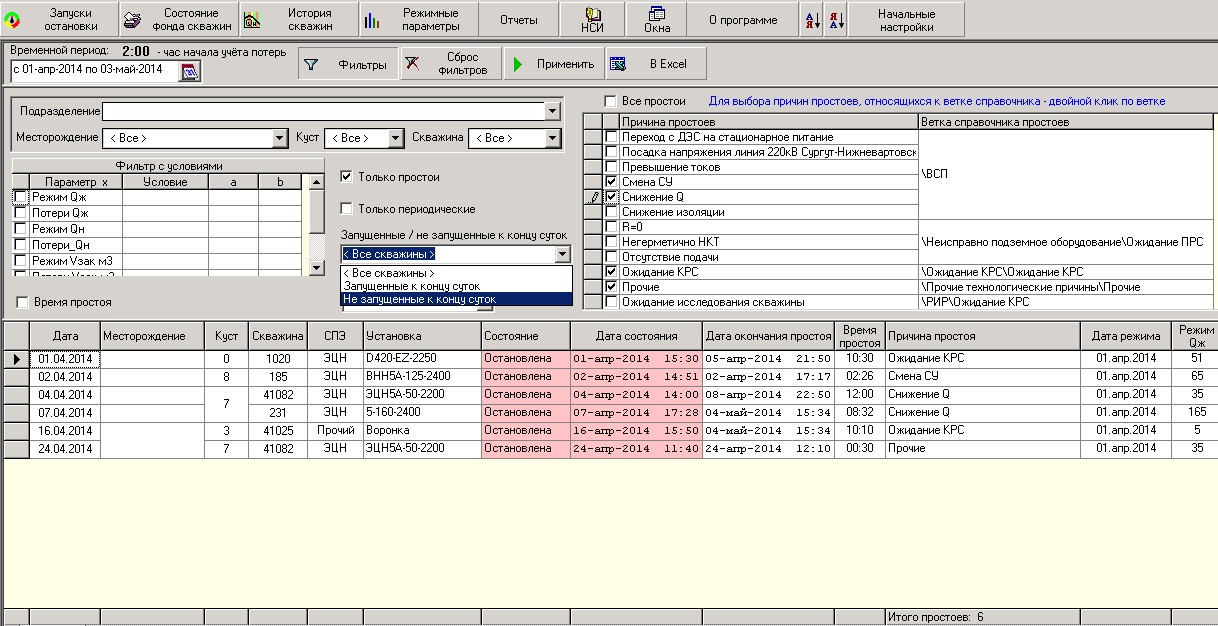Click Воронка installation cell

[422, 430]
